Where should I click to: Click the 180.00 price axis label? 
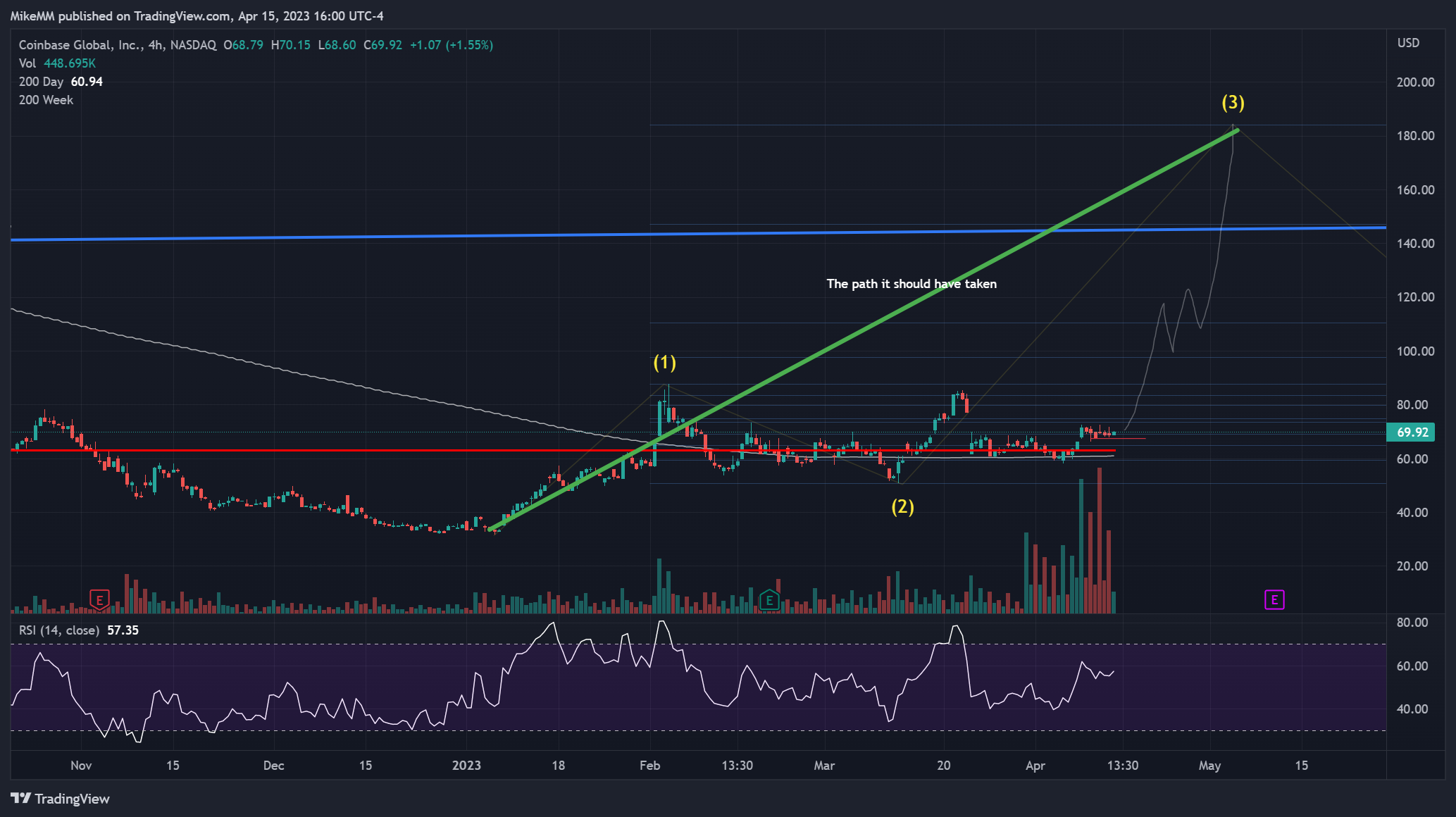tap(1416, 136)
